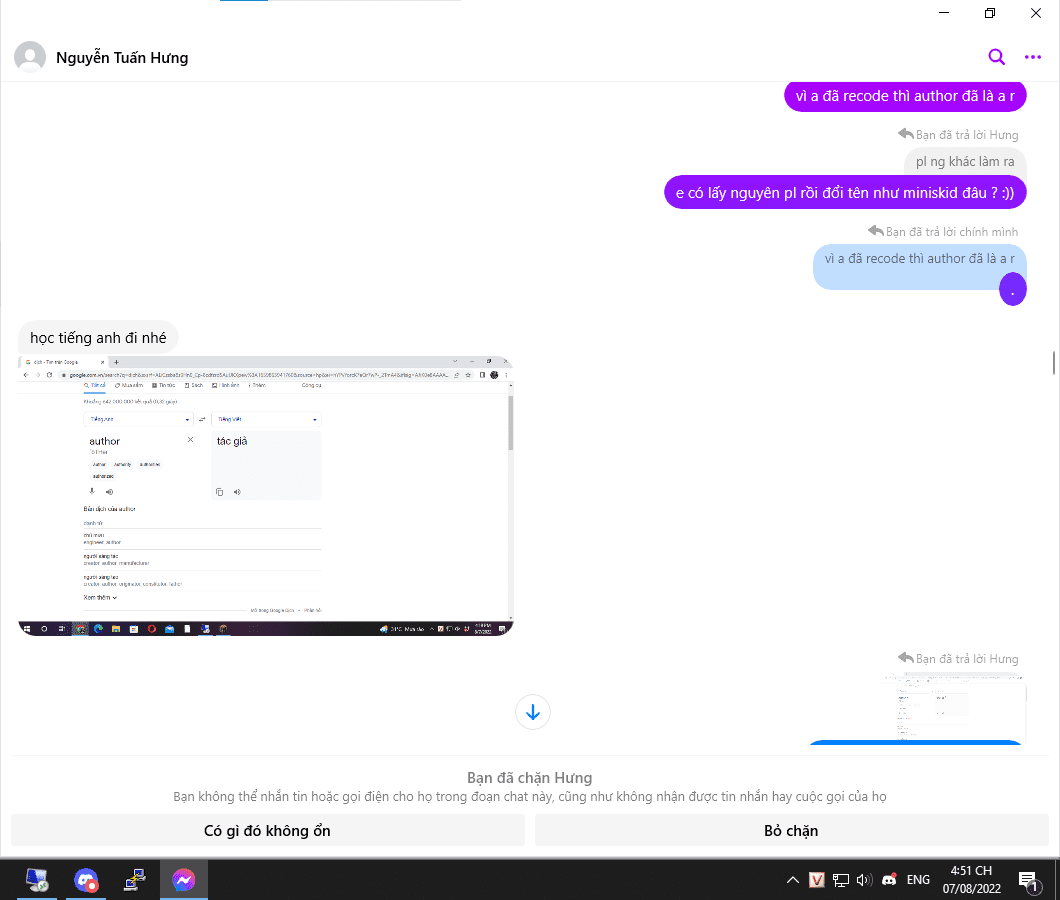Screen dimensions: 1060x900
Task: Open network status tray icon
Action: (x=840, y=880)
